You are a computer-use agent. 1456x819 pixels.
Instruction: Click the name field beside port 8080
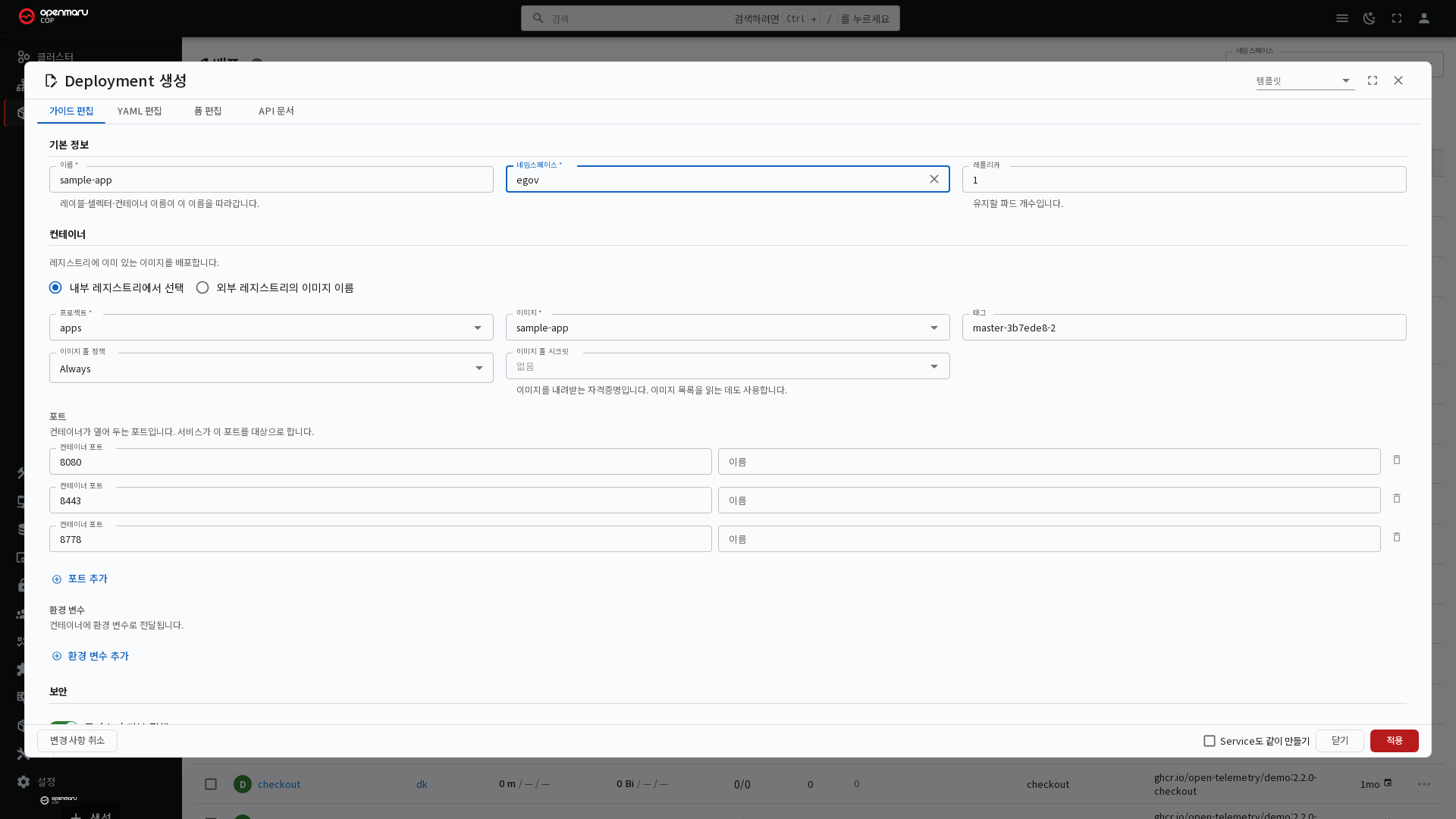[1050, 462]
